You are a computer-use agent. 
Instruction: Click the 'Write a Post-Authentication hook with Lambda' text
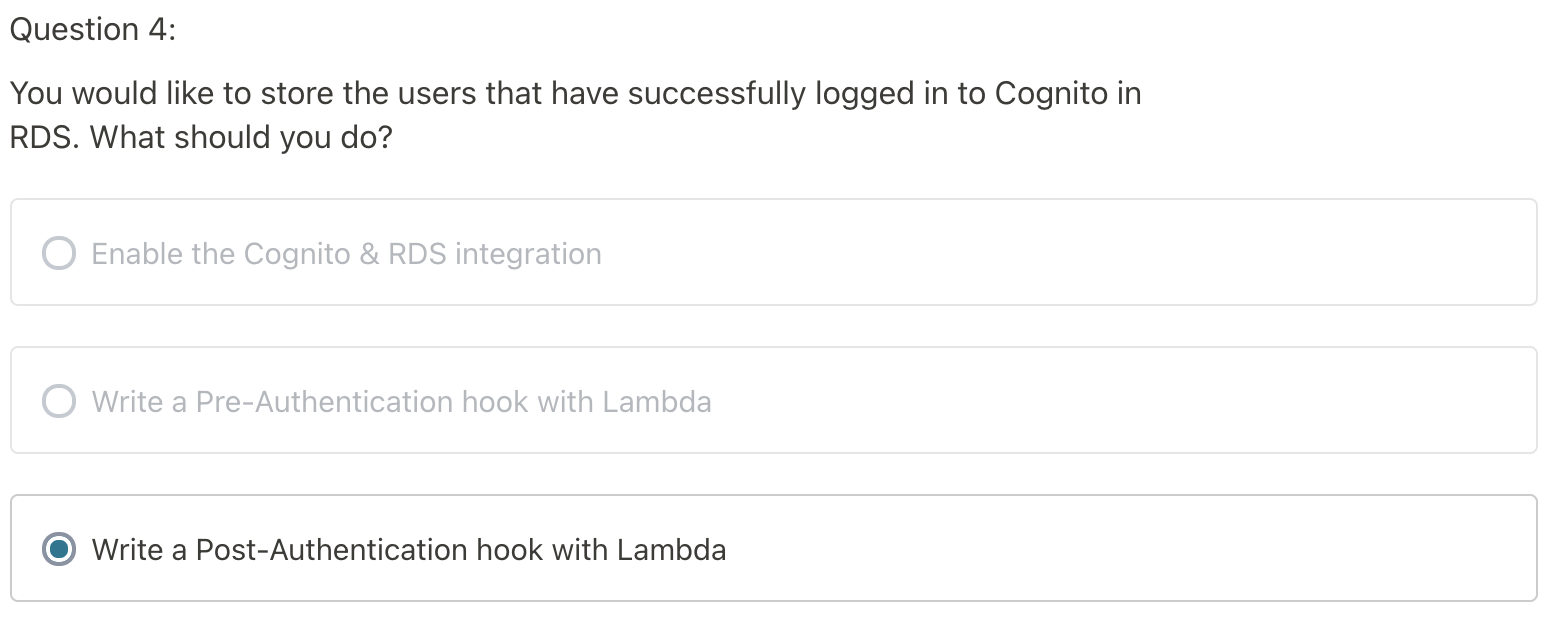tap(408, 549)
